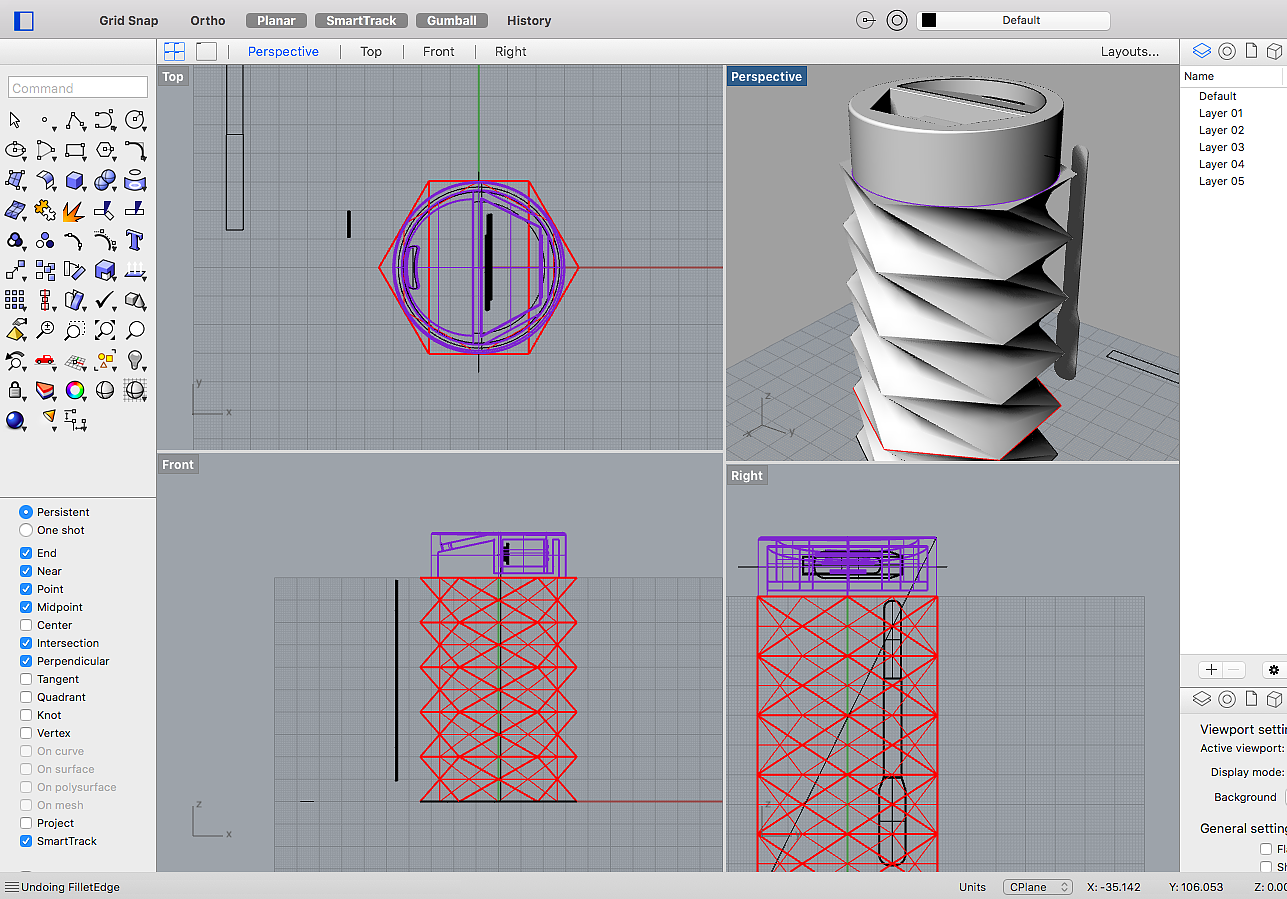Select the Box solid tool
The height and width of the screenshot is (899, 1287).
coord(74,180)
